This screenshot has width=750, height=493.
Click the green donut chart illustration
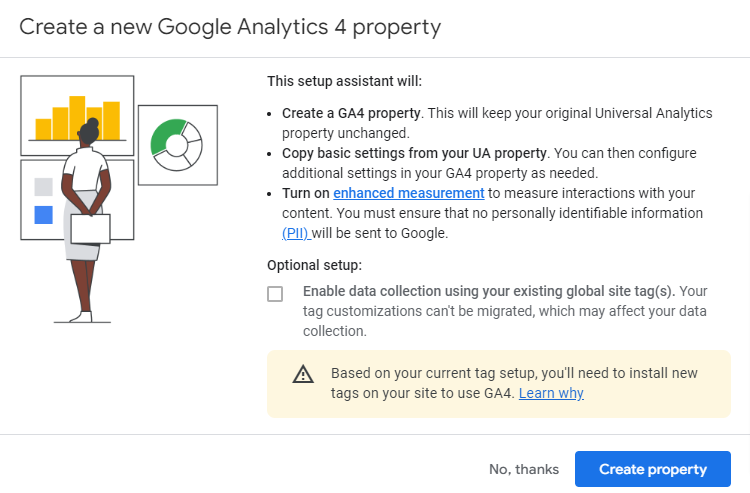click(176, 144)
